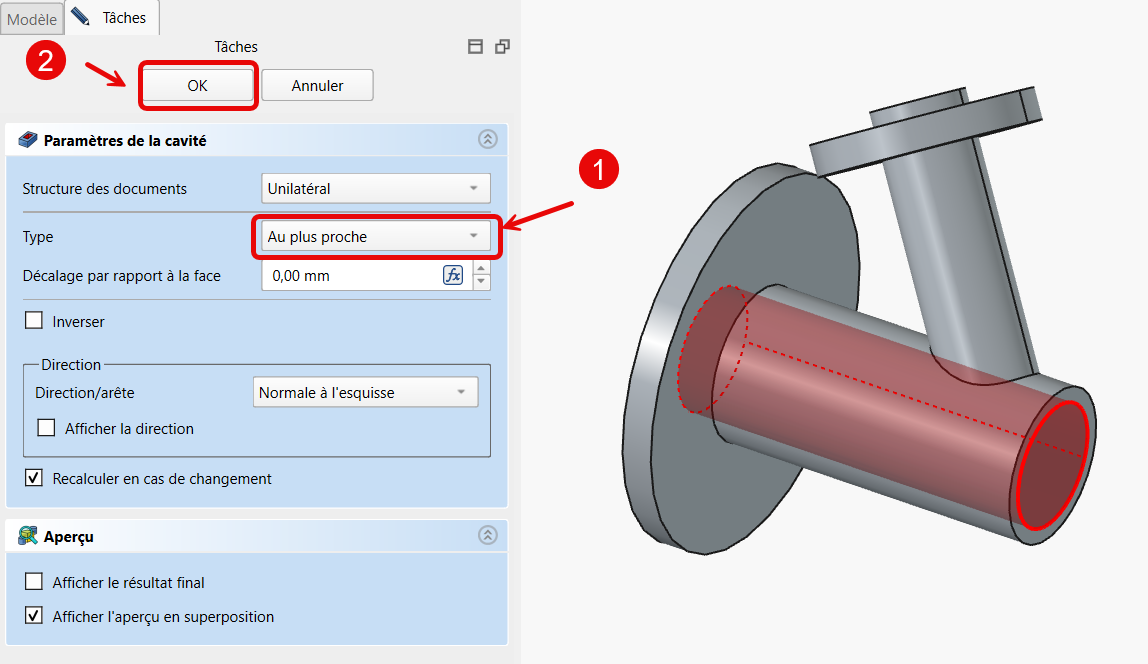Open the expression editor fx icon

click(x=453, y=276)
